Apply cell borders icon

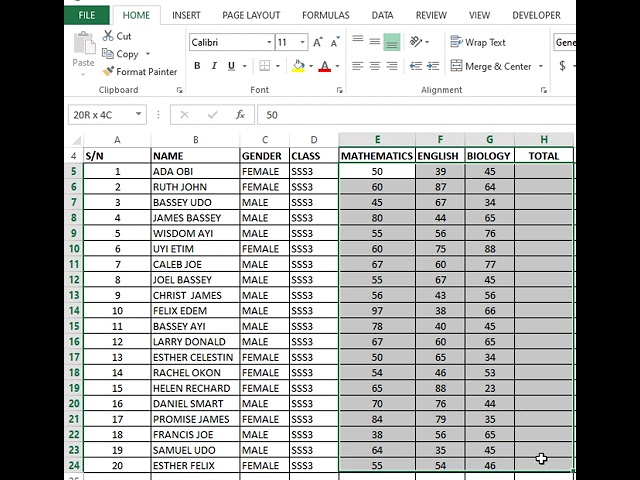pyautogui.click(x=264, y=66)
